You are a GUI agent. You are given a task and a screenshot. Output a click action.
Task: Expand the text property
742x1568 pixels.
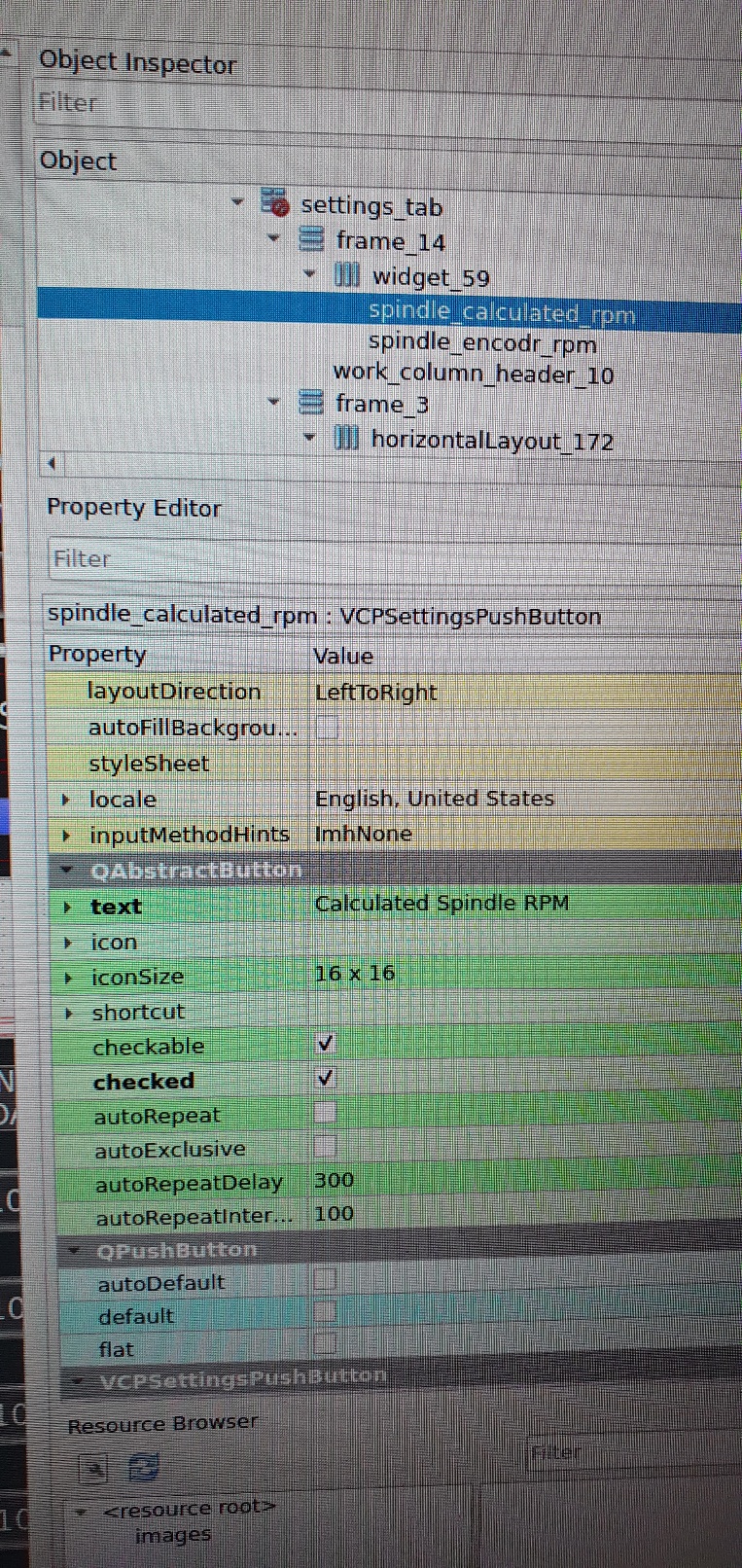(x=67, y=907)
